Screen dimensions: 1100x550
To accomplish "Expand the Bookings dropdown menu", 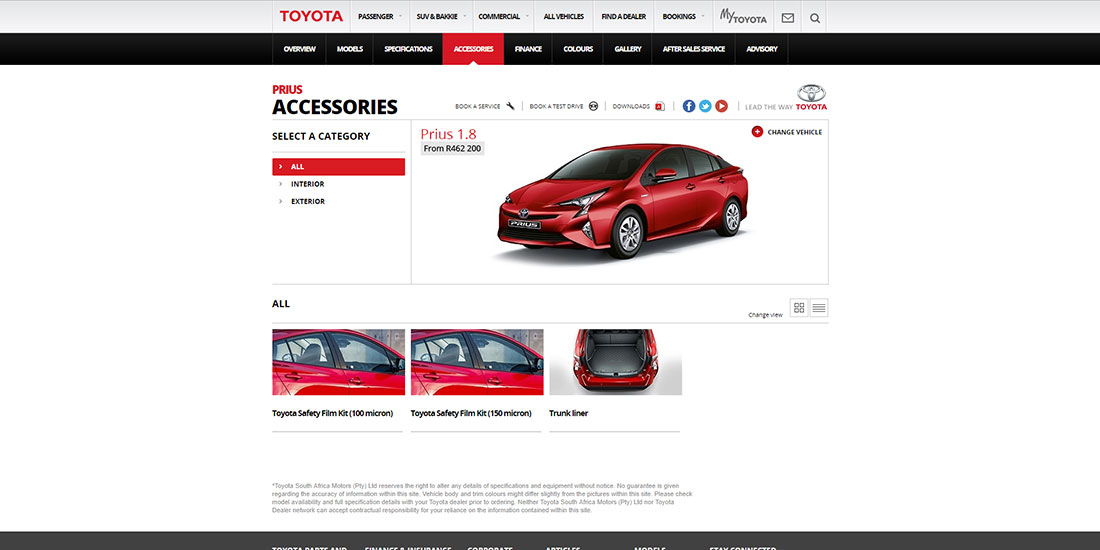I will (683, 17).
